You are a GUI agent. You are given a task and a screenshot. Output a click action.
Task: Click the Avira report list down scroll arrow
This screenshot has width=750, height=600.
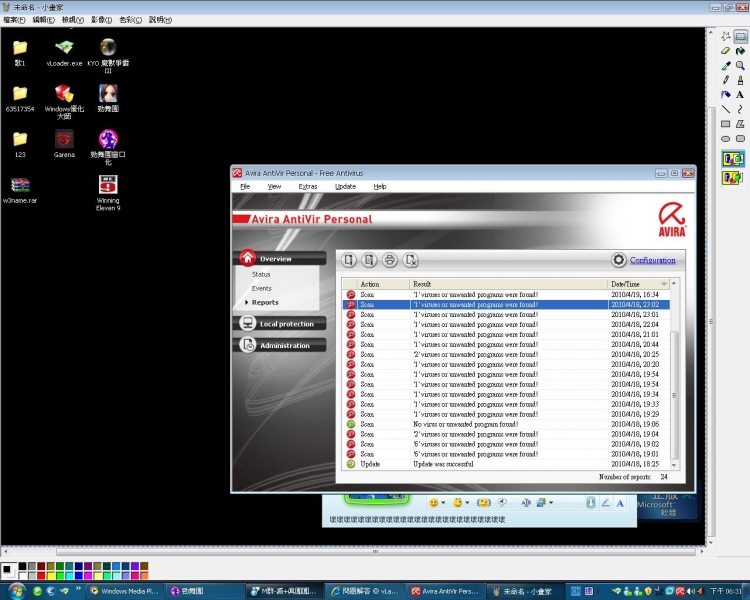pos(674,465)
